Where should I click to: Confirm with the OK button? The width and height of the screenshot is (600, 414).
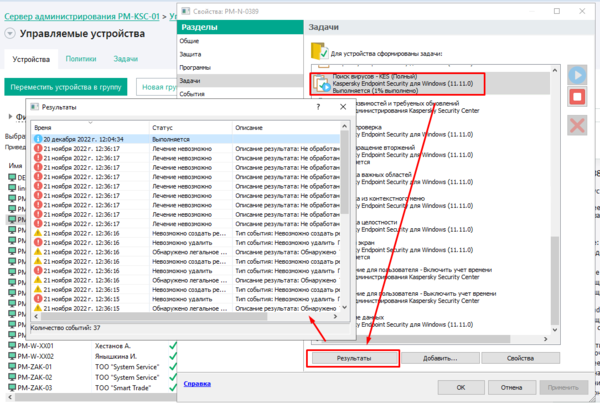pyautogui.click(x=461, y=387)
